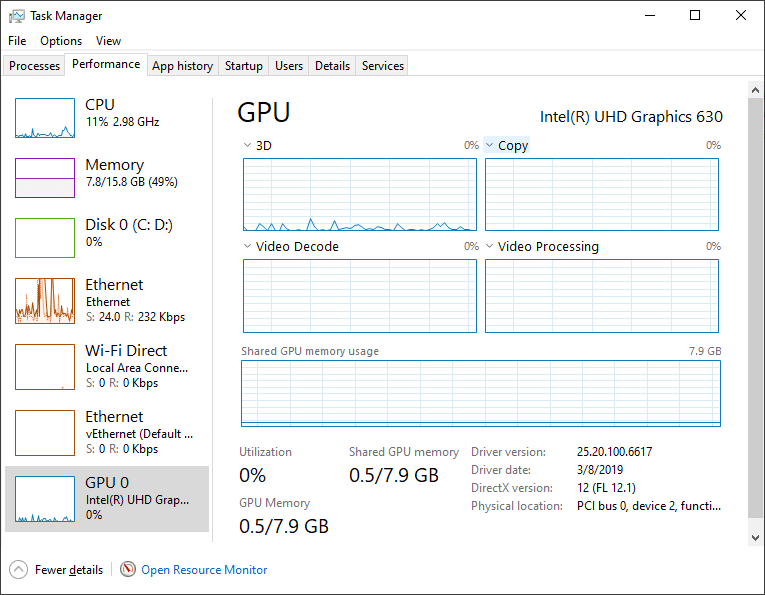The image size is (765, 595).
Task: Select the Memory usage graph thumbnail
Action: 45,178
